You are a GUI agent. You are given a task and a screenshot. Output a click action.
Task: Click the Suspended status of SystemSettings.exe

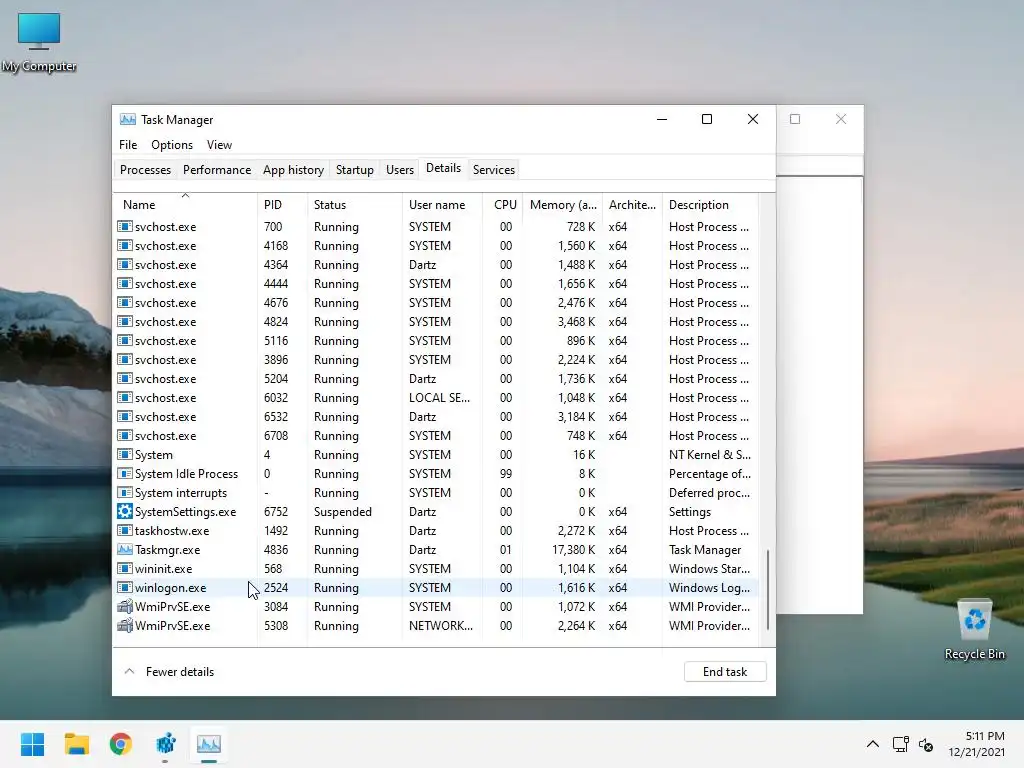342,511
